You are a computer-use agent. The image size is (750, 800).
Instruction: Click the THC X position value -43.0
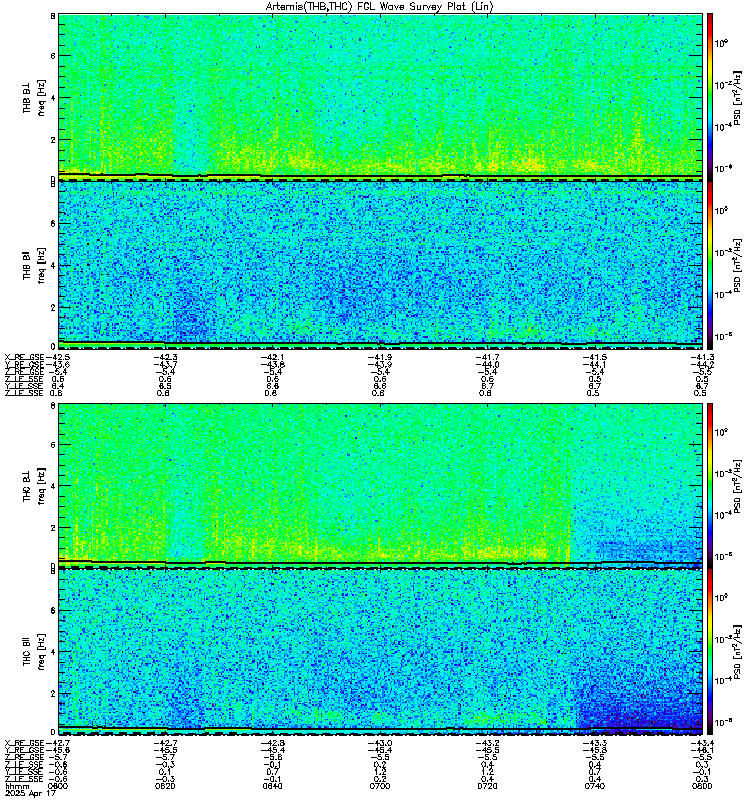380,743
